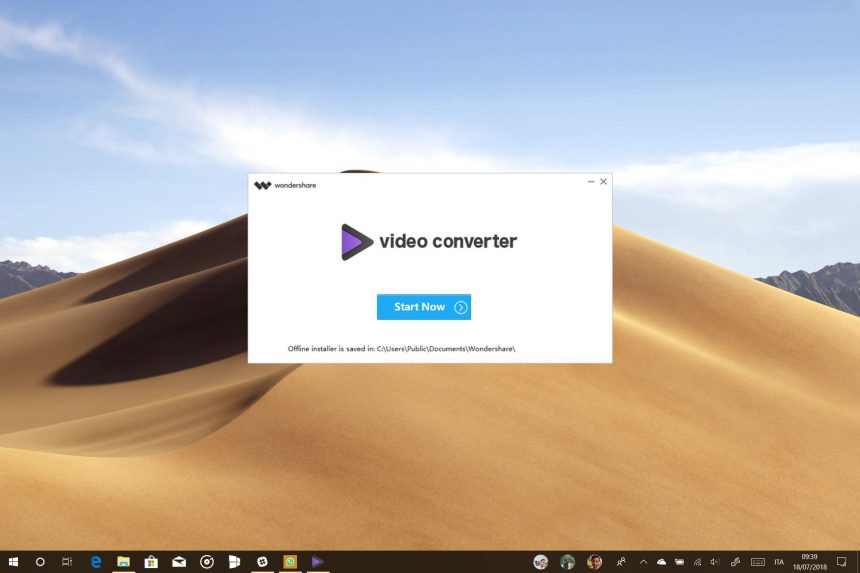Minimize the Wondershare installer window
The image size is (860, 573).
tap(591, 181)
